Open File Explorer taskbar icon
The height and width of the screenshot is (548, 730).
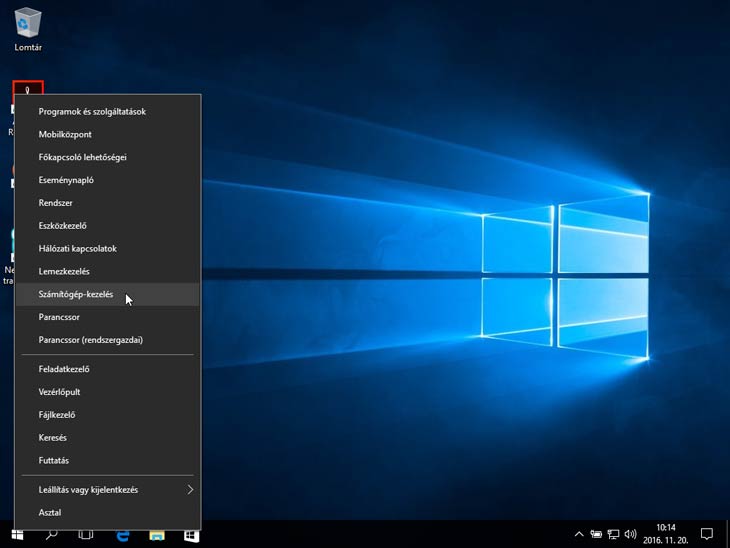click(x=157, y=535)
